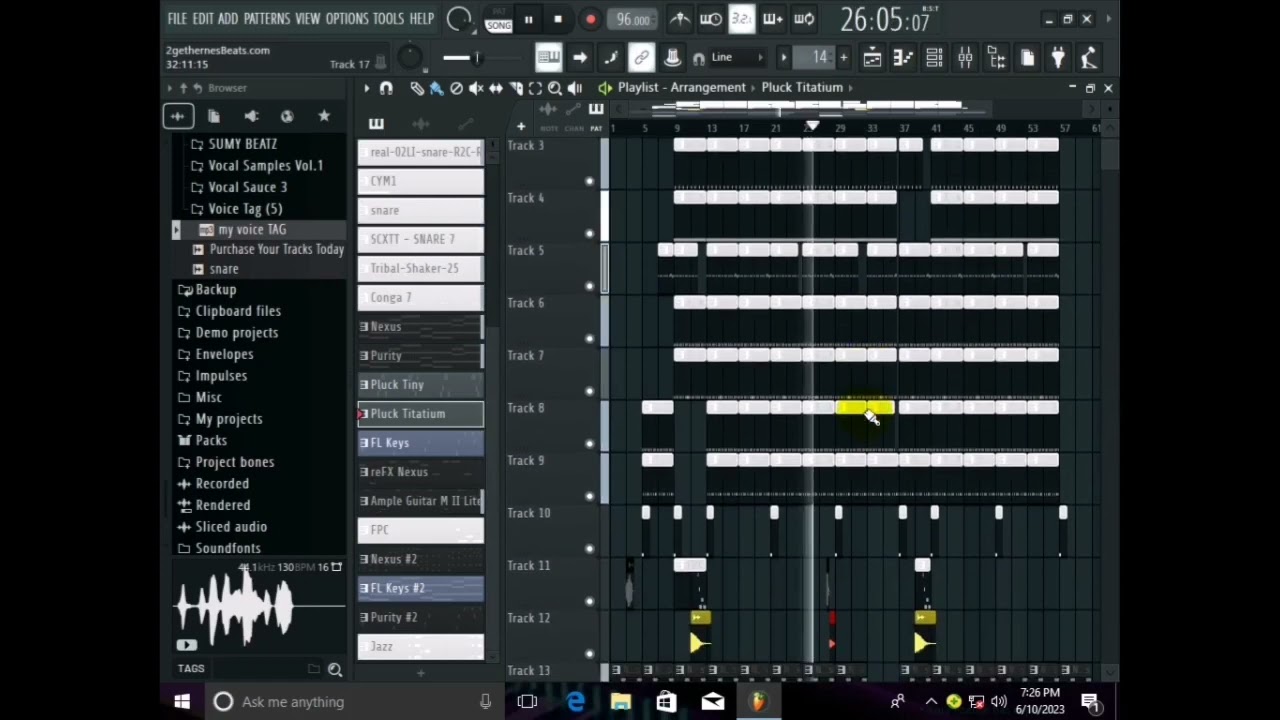Toggle the 3-2-1 countdown before recording
Image resolution: width=1280 pixels, height=720 pixels.
(742, 19)
